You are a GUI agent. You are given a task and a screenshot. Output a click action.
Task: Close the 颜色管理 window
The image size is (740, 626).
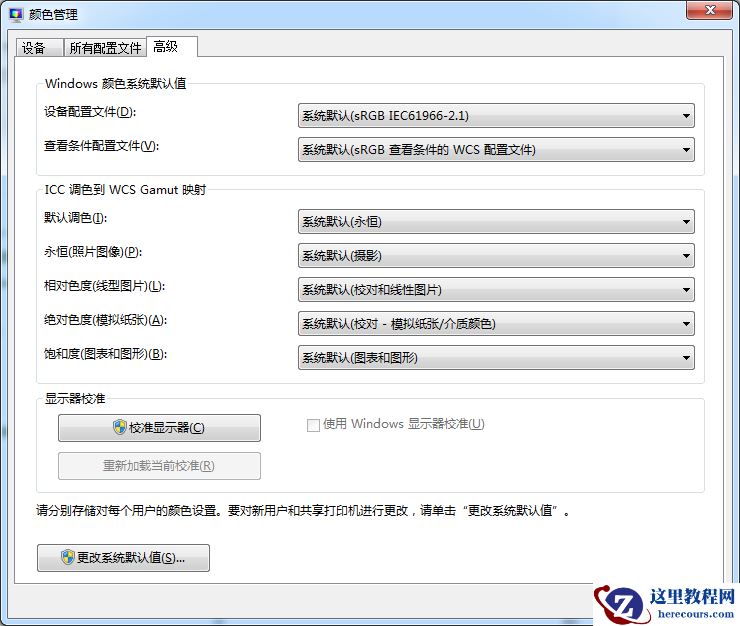[x=709, y=10]
